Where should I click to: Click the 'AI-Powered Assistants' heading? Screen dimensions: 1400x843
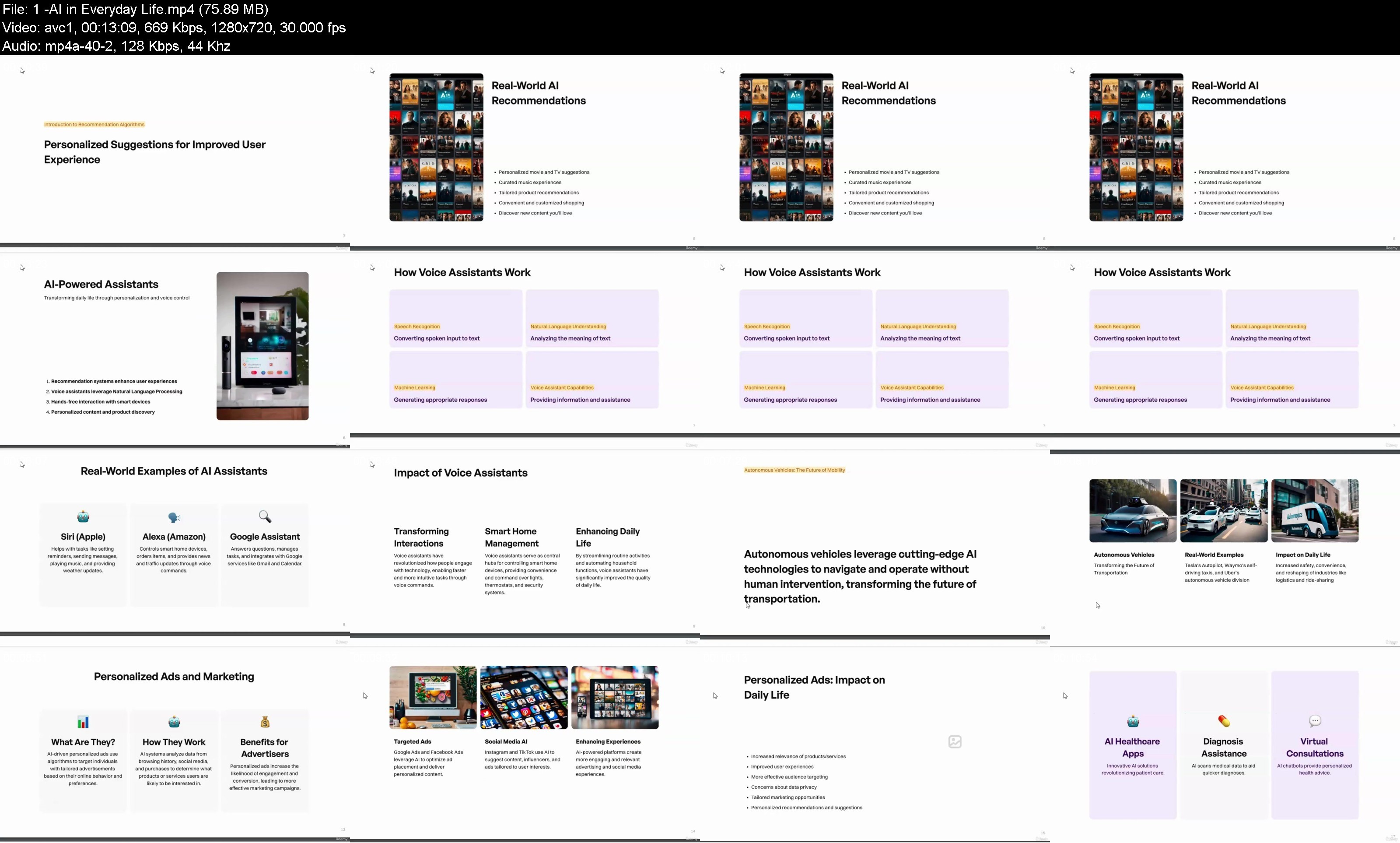[x=101, y=284]
